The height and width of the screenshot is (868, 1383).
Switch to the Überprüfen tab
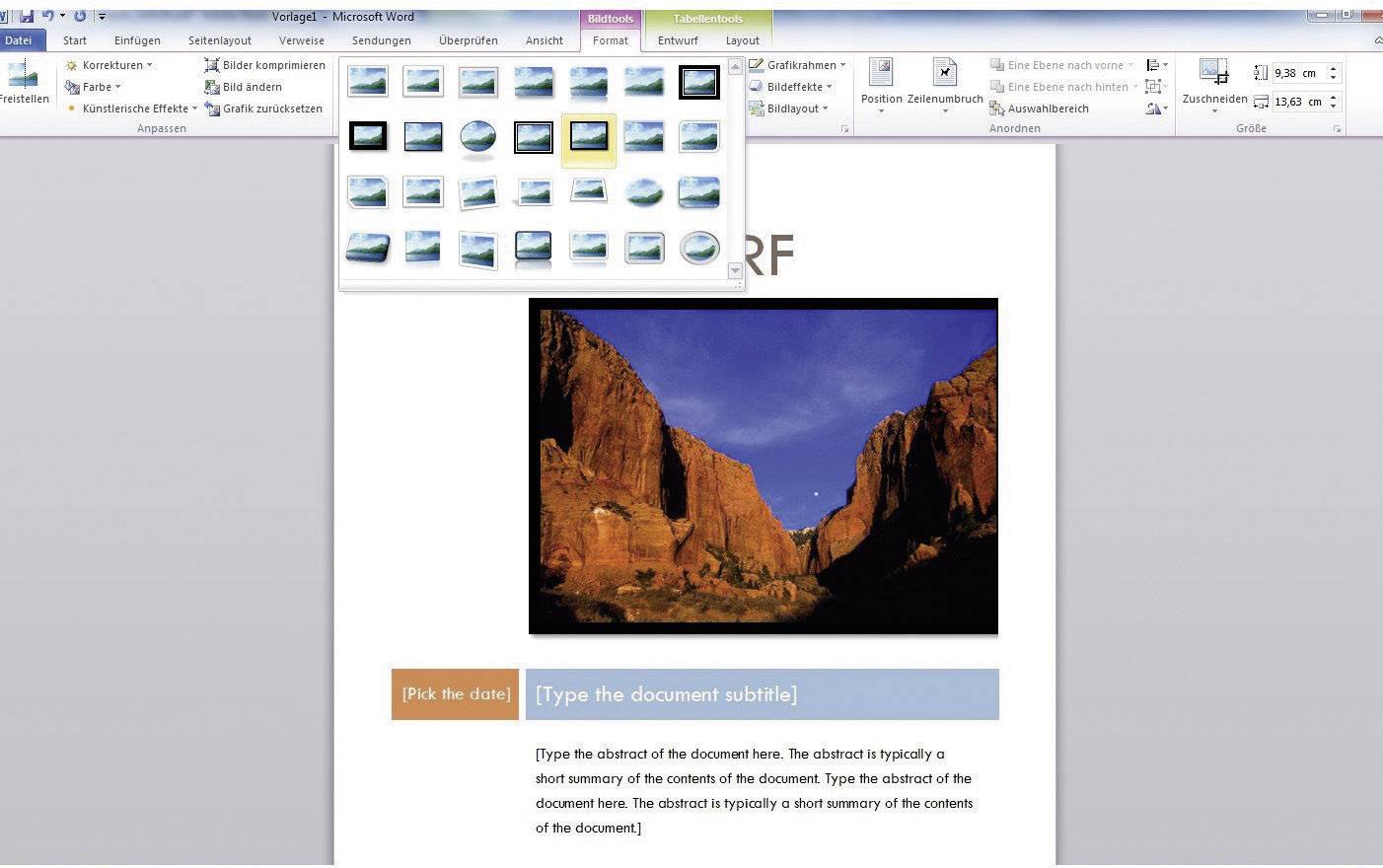coord(469,40)
